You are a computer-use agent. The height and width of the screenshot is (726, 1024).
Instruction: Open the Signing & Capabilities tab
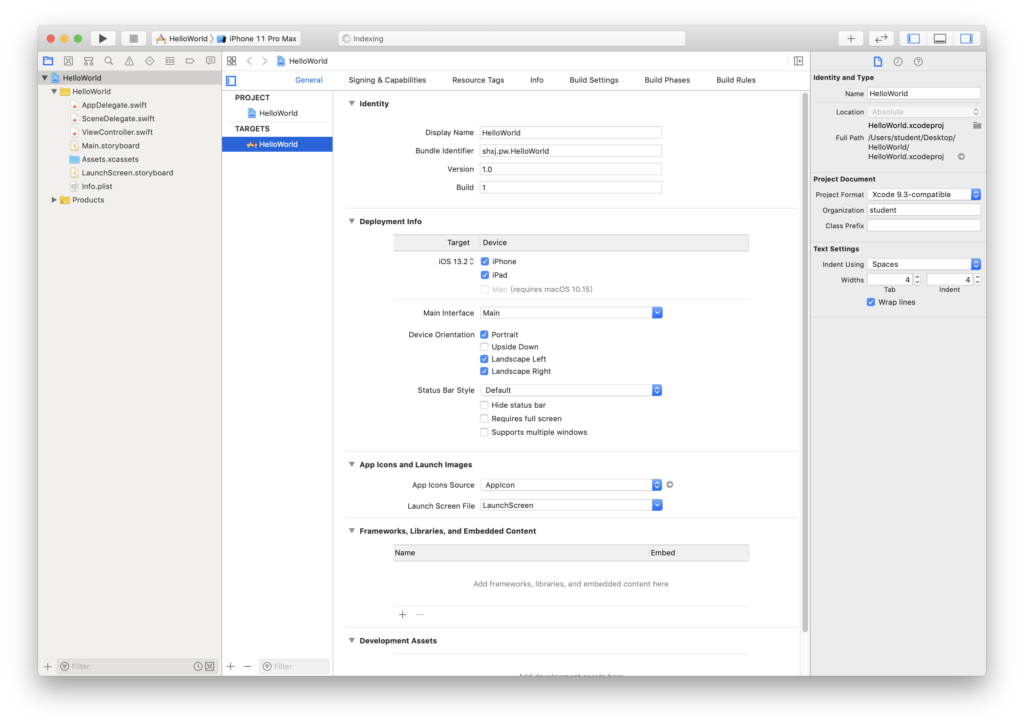(x=387, y=80)
